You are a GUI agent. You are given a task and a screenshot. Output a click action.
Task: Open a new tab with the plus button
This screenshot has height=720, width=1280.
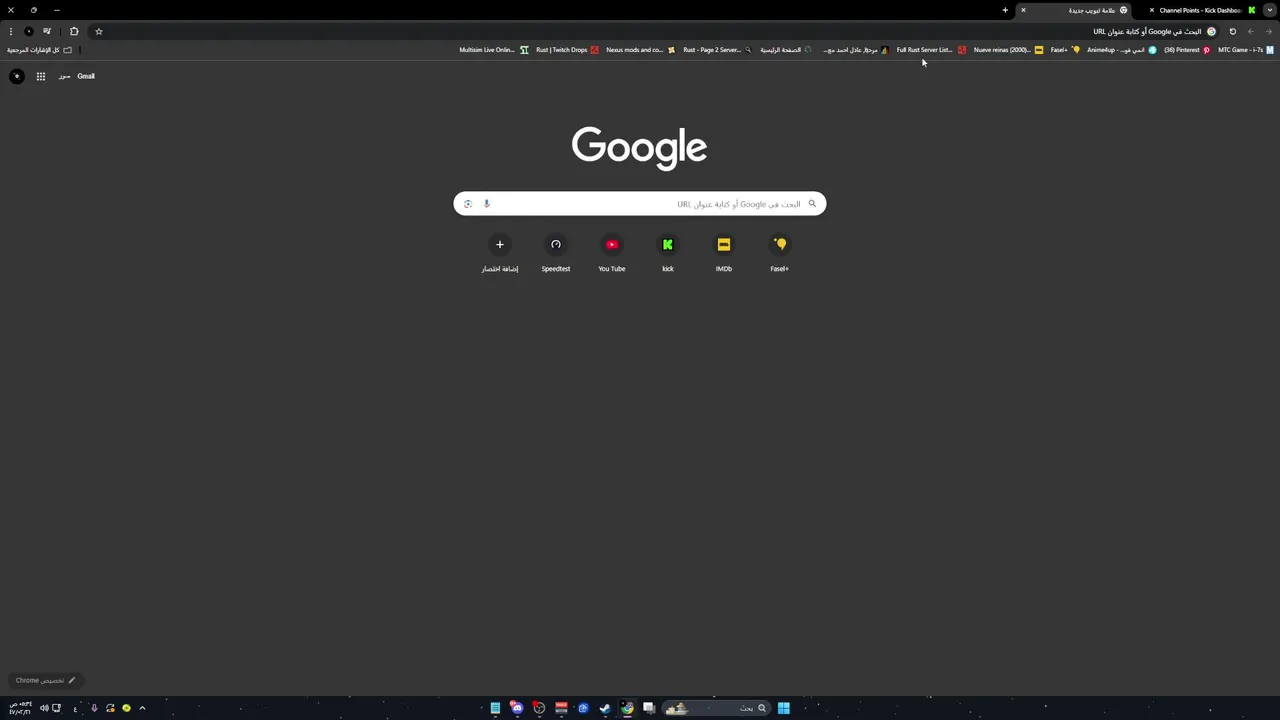[x=1005, y=10]
